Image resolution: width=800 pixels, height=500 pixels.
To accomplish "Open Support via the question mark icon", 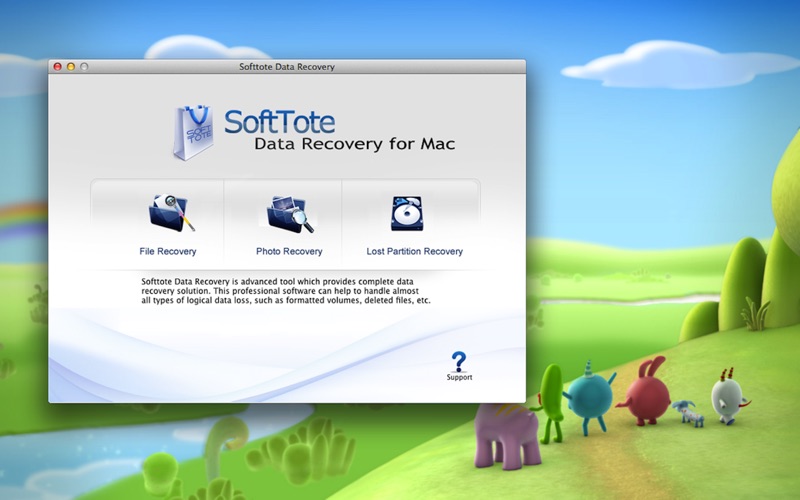I will (x=459, y=361).
